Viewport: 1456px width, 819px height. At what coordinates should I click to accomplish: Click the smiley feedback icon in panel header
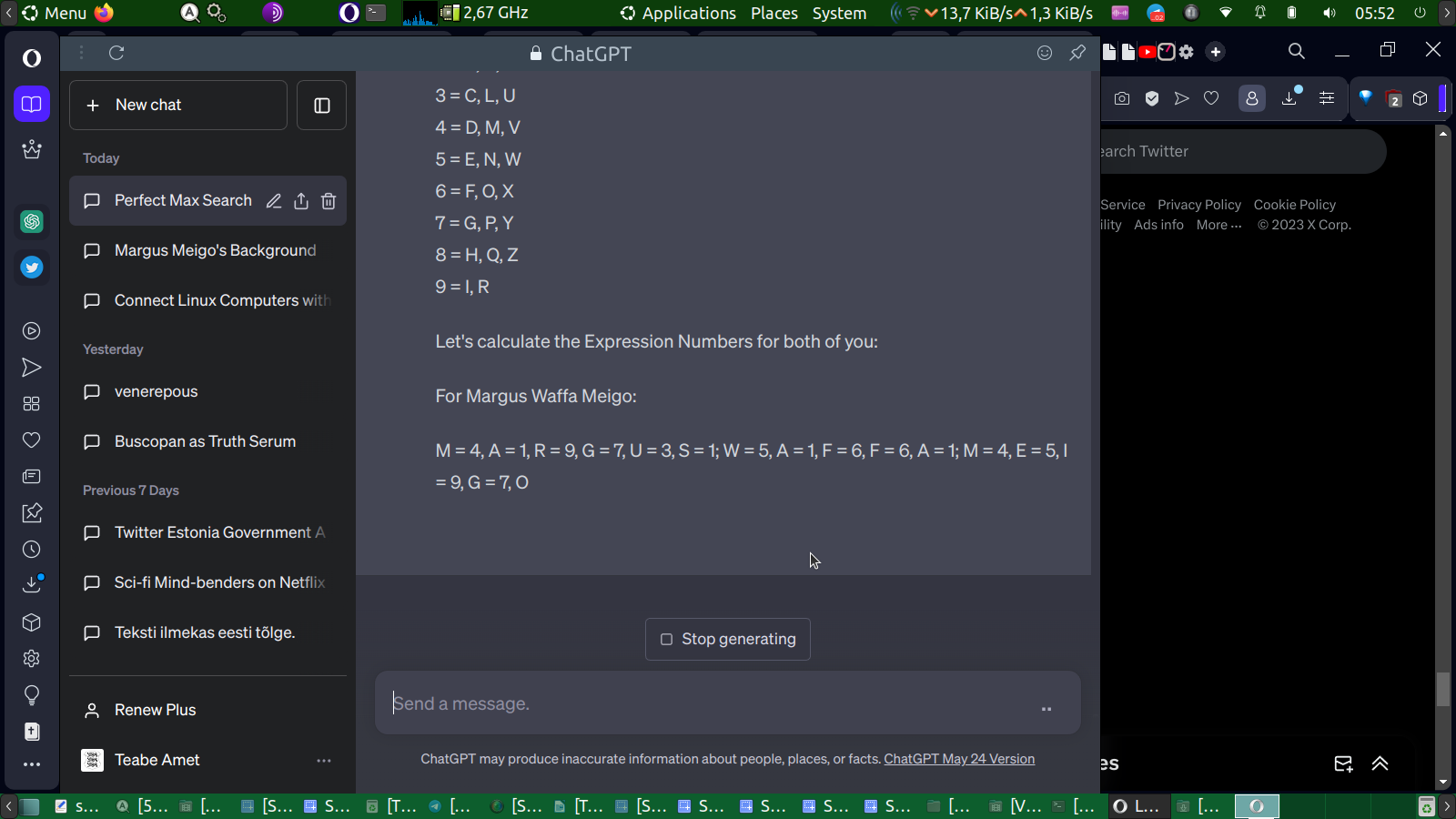point(1045,53)
